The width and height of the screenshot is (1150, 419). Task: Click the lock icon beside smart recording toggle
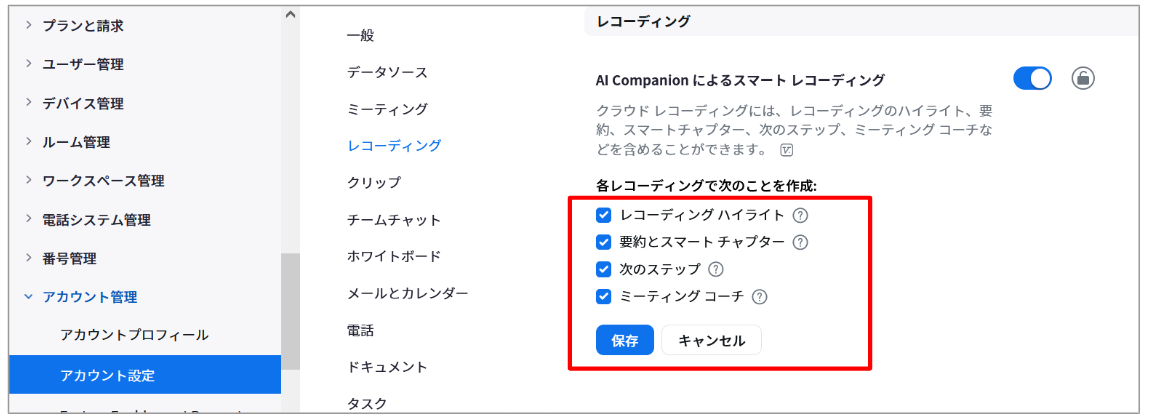(x=1083, y=78)
